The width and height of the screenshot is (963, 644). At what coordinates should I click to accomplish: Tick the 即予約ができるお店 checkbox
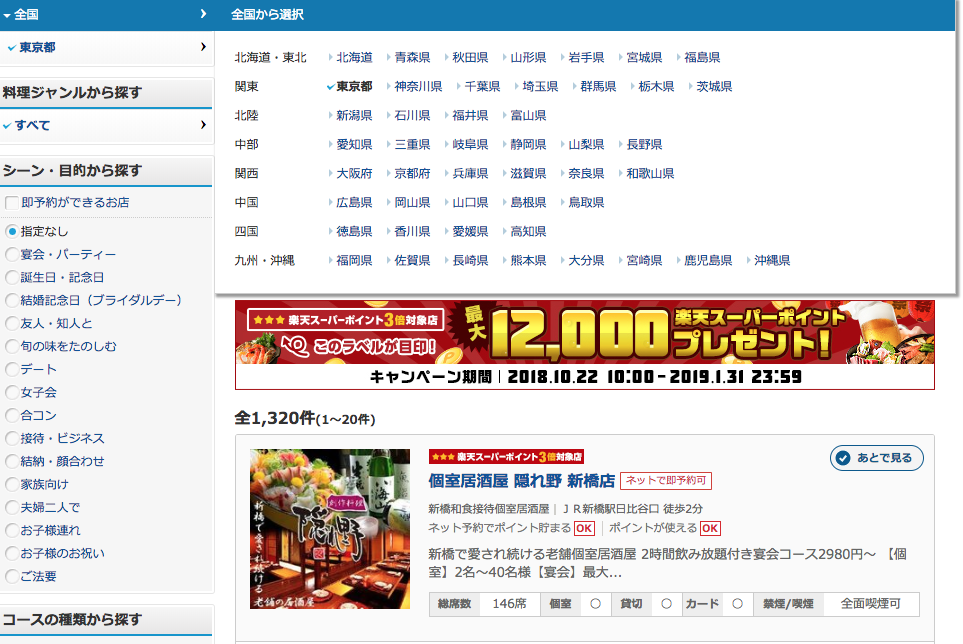click(12, 203)
